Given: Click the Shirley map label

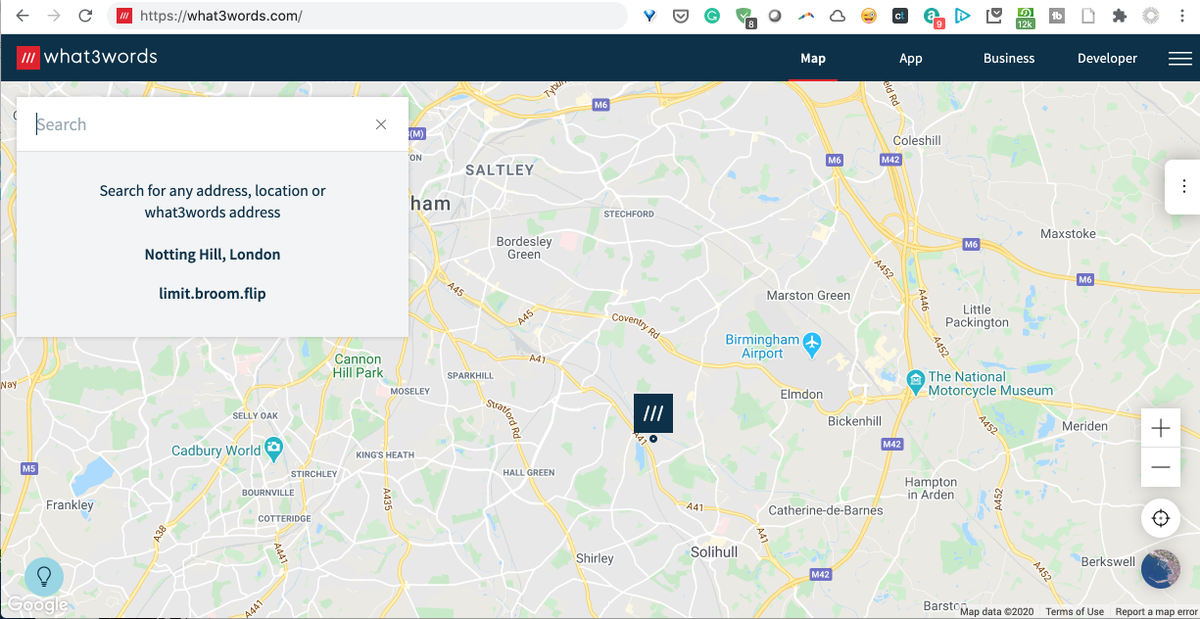Looking at the screenshot, I should tap(595, 558).
